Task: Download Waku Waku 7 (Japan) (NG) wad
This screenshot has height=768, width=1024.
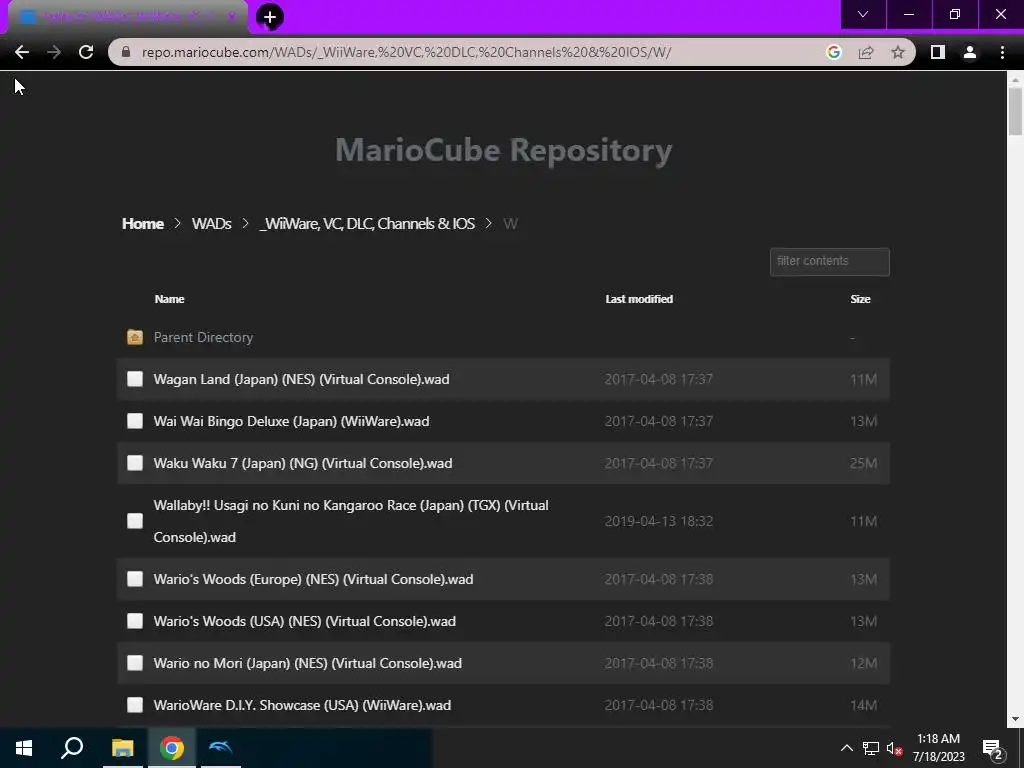Action: point(302,463)
